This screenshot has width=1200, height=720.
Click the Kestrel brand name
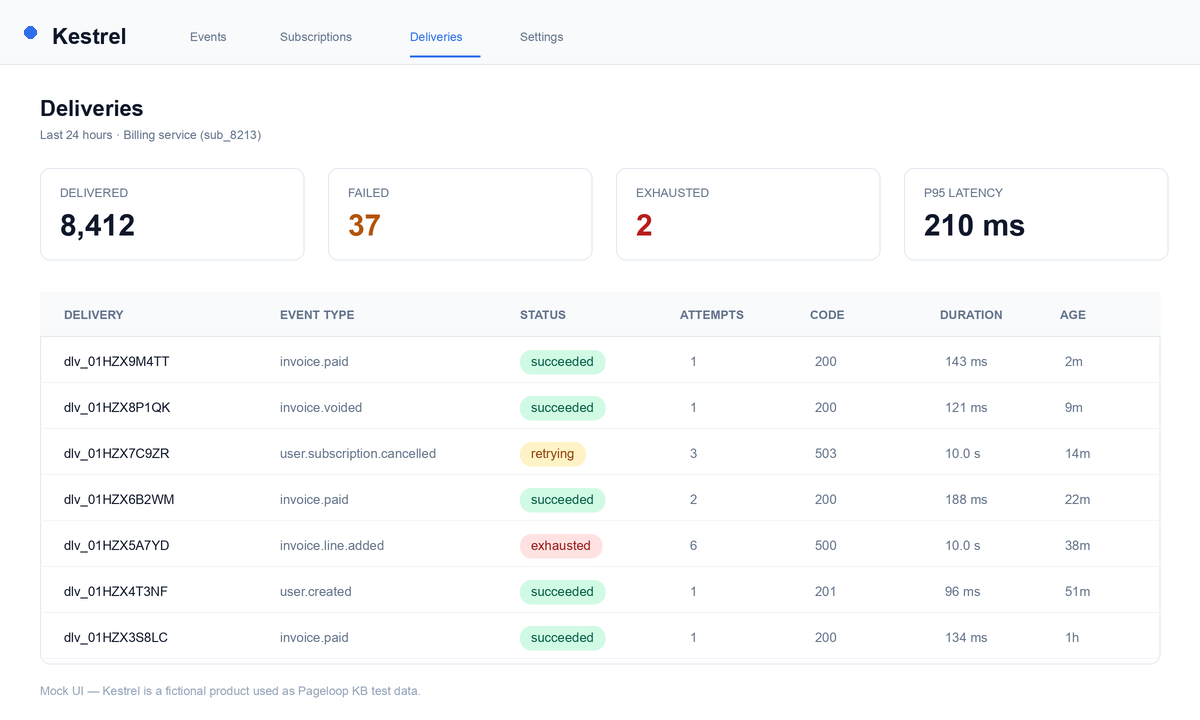pyautogui.click(x=89, y=36)
